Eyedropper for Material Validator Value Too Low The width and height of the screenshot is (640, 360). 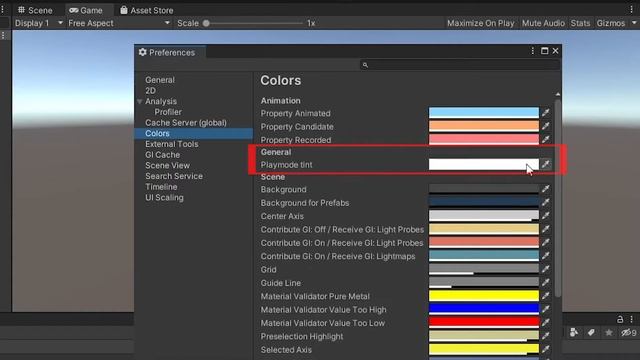[x=546, y=322]
